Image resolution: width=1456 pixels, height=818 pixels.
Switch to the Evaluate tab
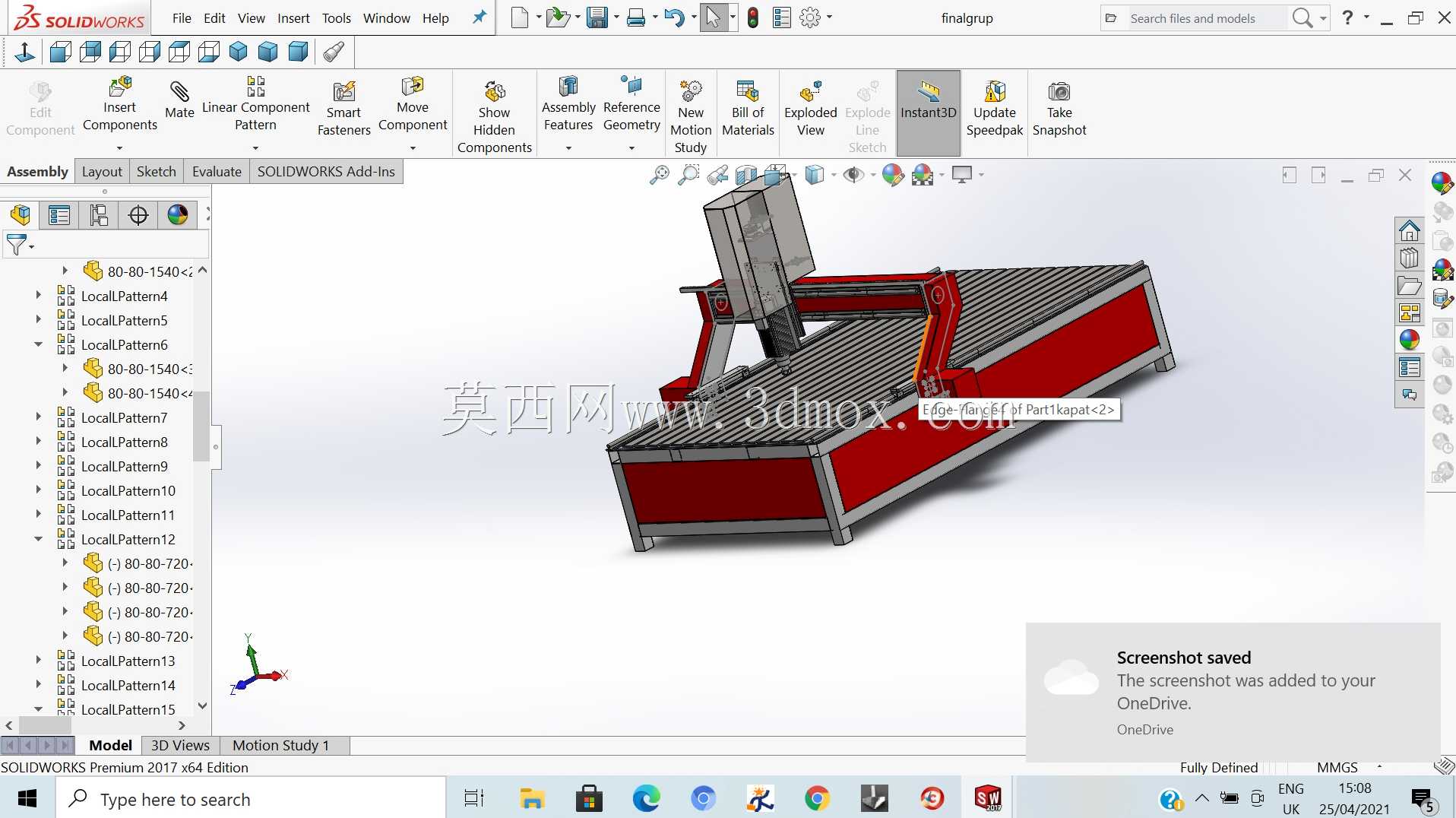[x=217, y=172]
